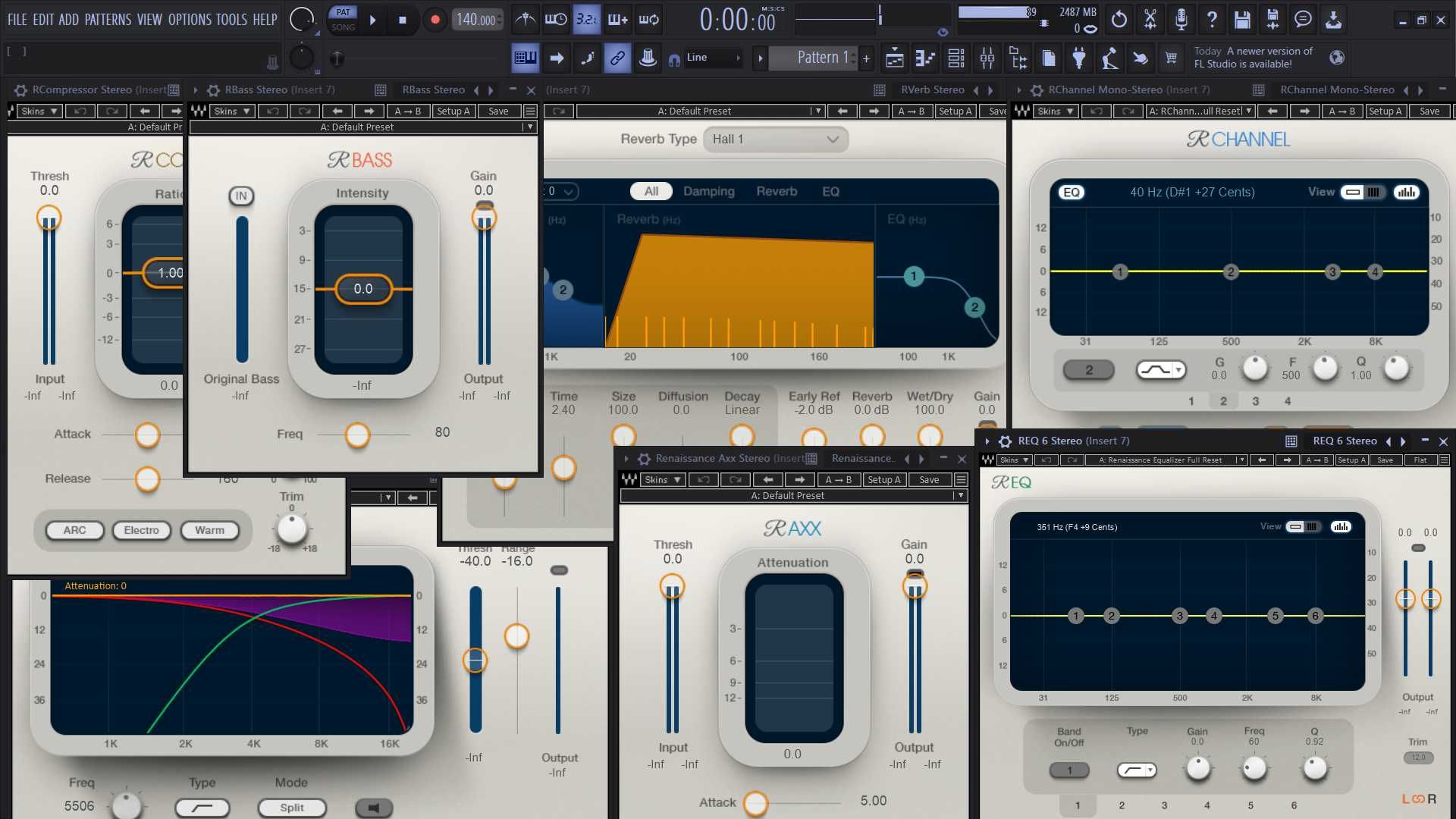Click the globe online news icon

point(1337,58)
